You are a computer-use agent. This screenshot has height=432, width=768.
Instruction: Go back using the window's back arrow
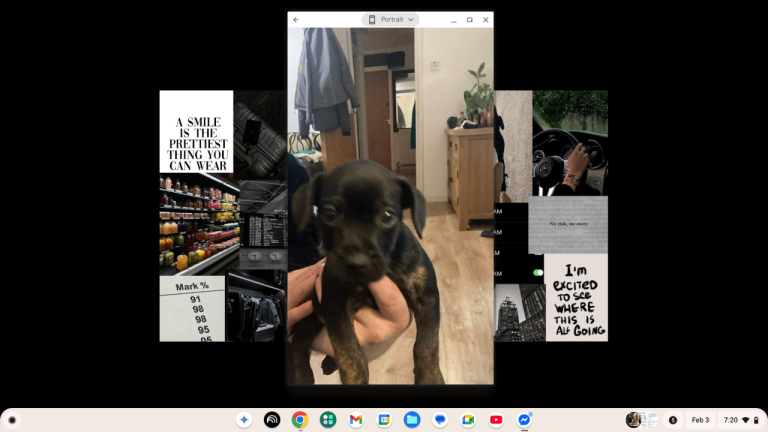point(296,20)
